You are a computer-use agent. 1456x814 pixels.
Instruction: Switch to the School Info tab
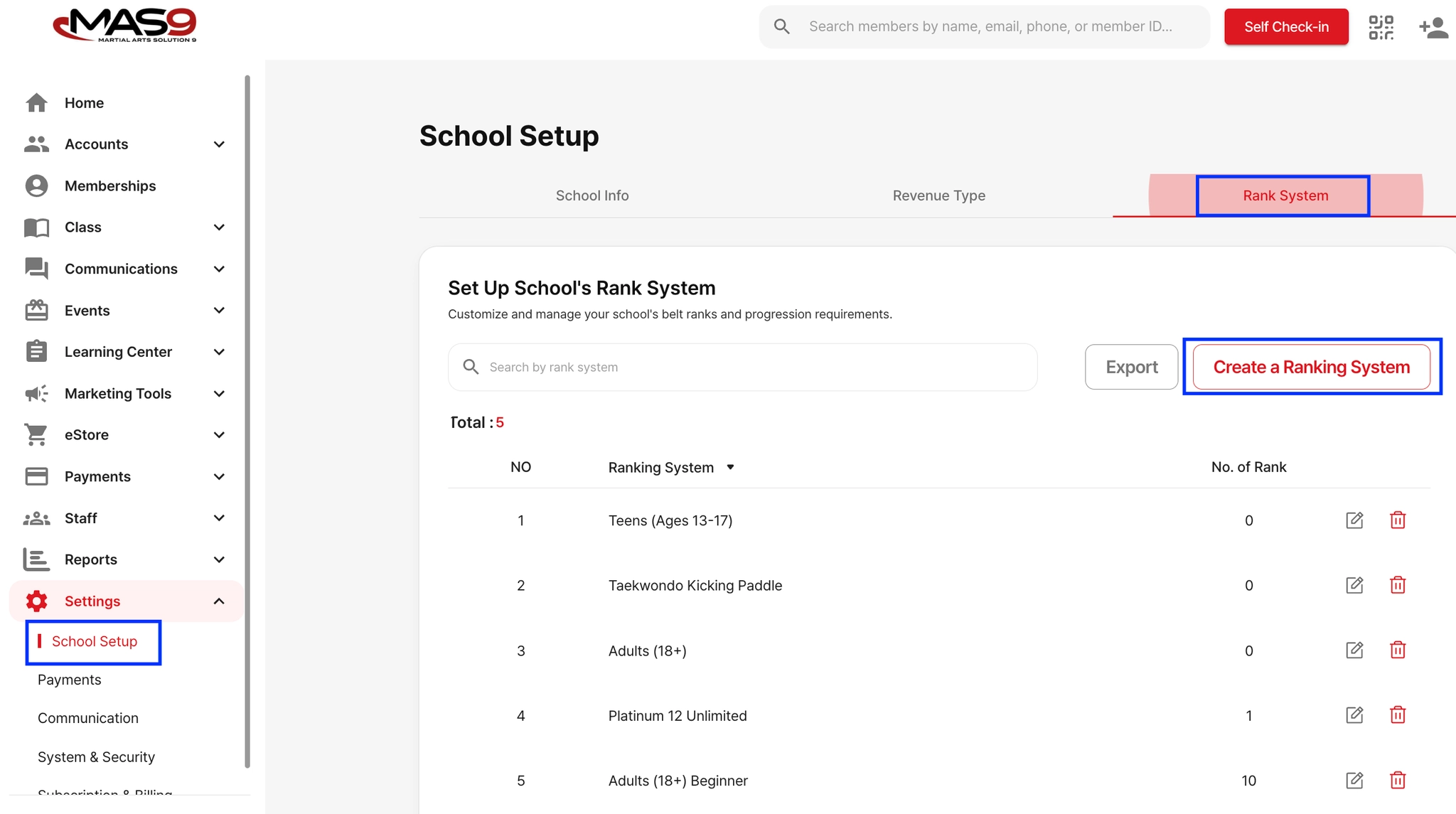pyautogui.click(x=591, y=196)
